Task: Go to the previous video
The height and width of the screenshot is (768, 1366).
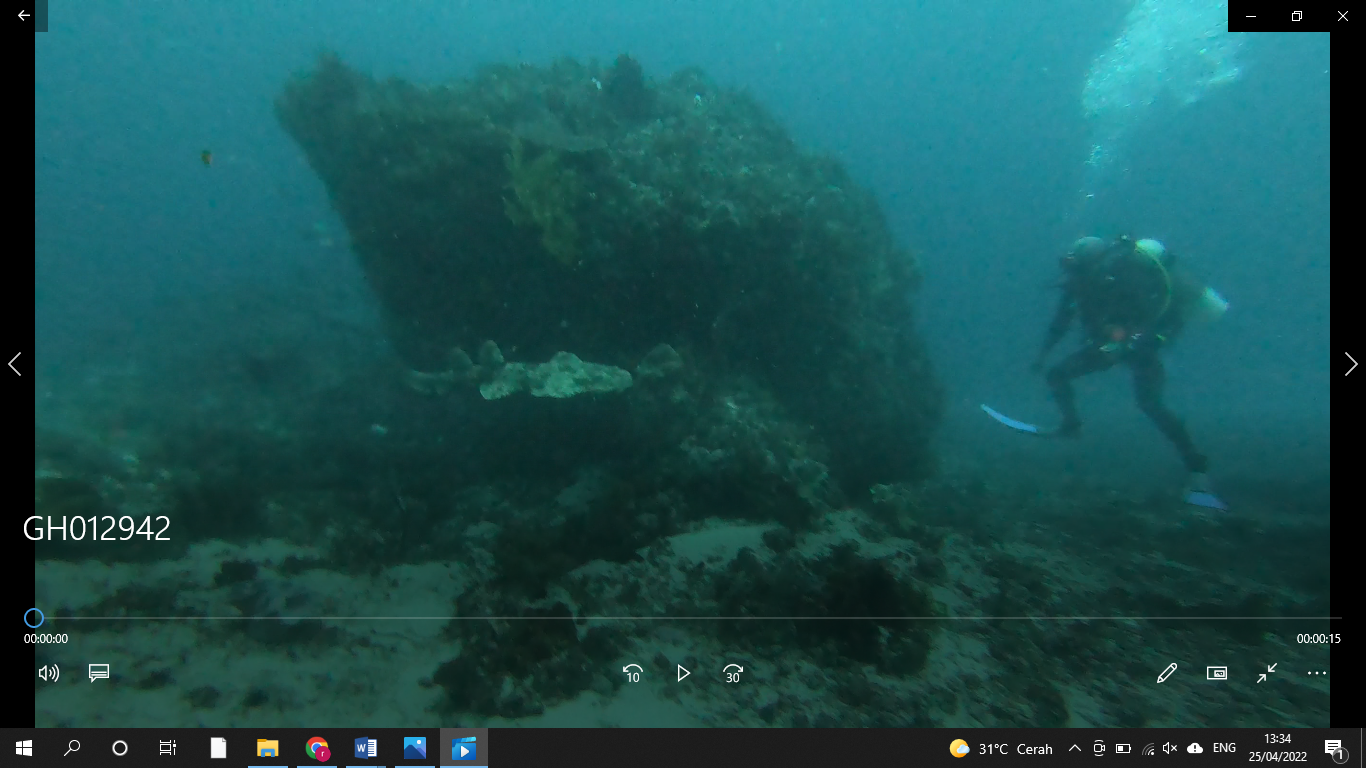Action: pyautogui.click(x=15, y=364)
